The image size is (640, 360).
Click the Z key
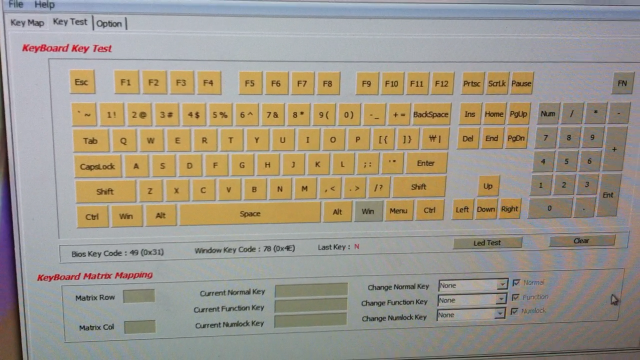[x=150, y=191]
